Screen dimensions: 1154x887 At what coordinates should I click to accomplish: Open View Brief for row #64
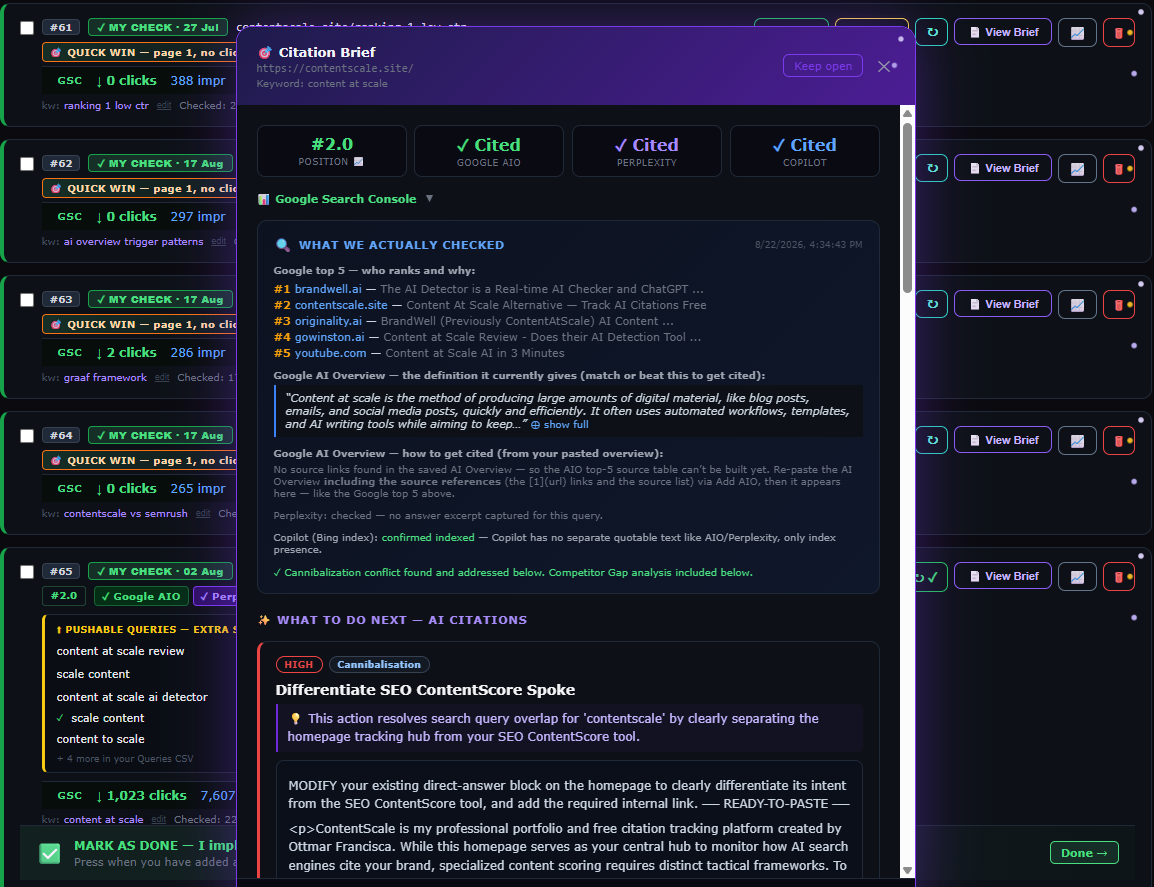pyautogui.click(x=1002, y=440)
